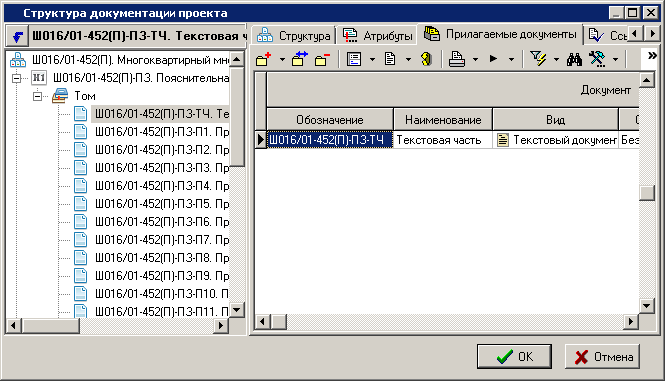Open the filter dropdown arrow
This screenshot has height=381, width=665.
[x=556, y=59]
